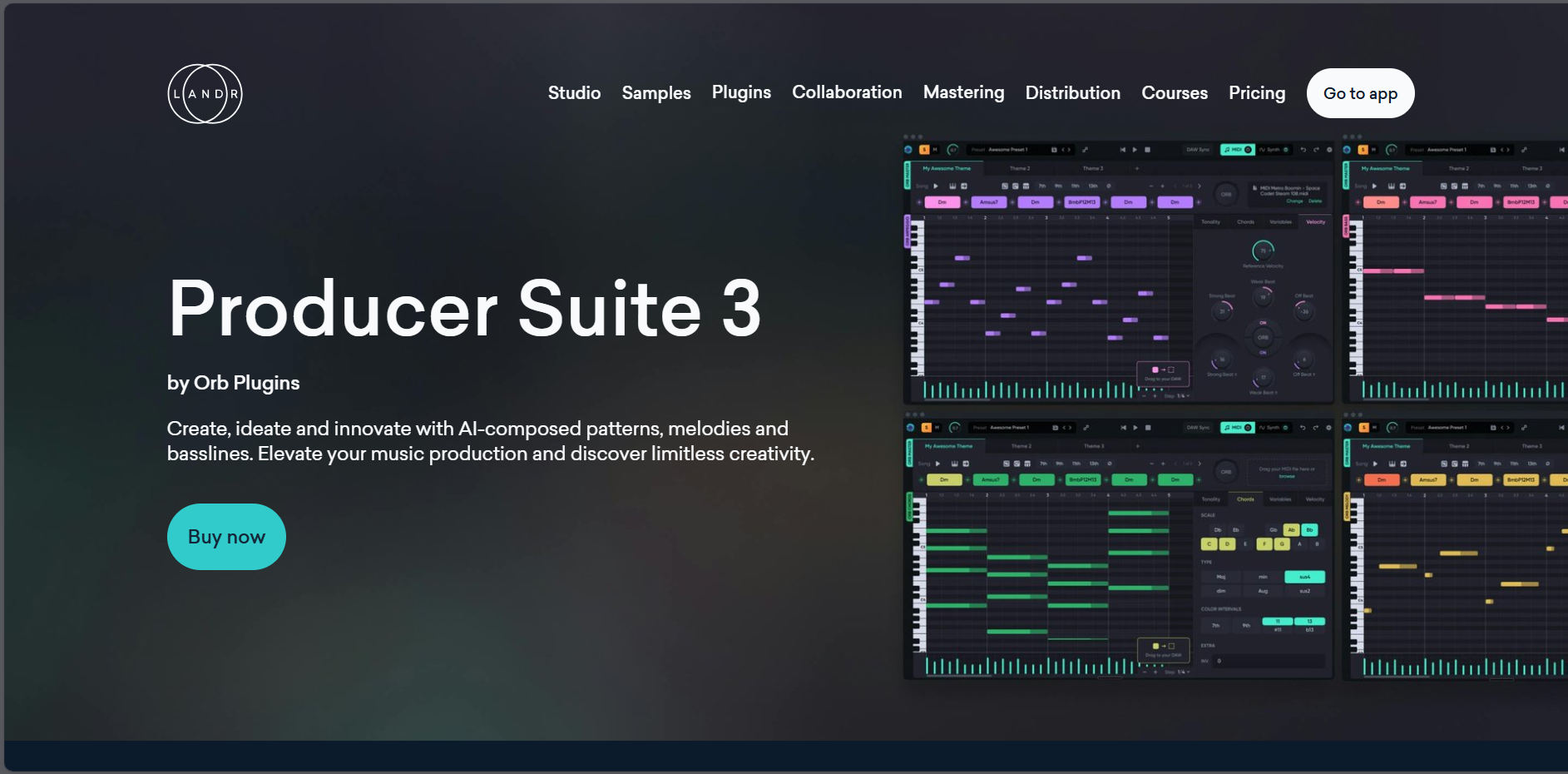Select the Aug chord type
This screenshot has width=1568, height=774.
pos(1263,591)
